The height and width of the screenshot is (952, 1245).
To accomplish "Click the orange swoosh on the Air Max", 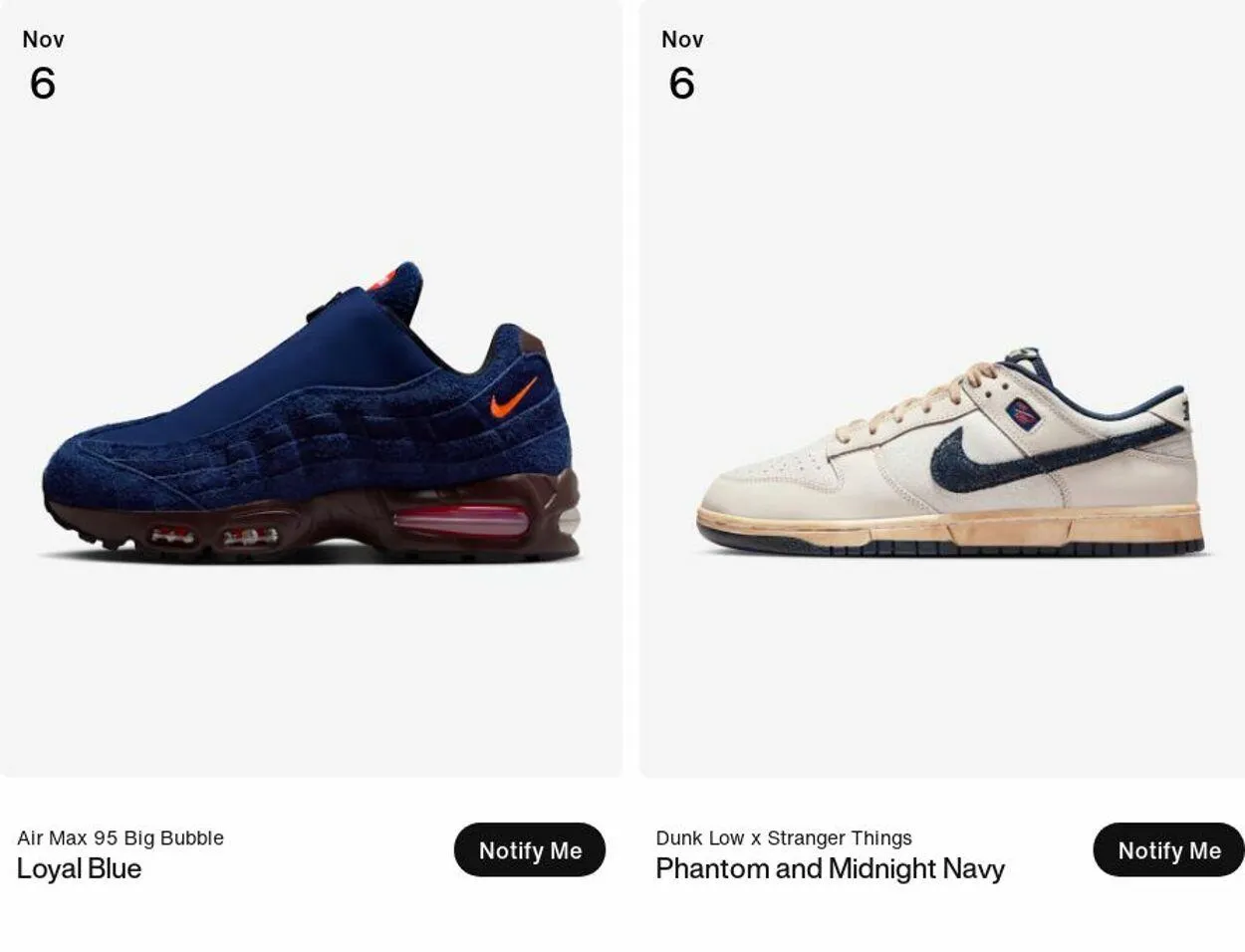I will (x=513, y=397).
